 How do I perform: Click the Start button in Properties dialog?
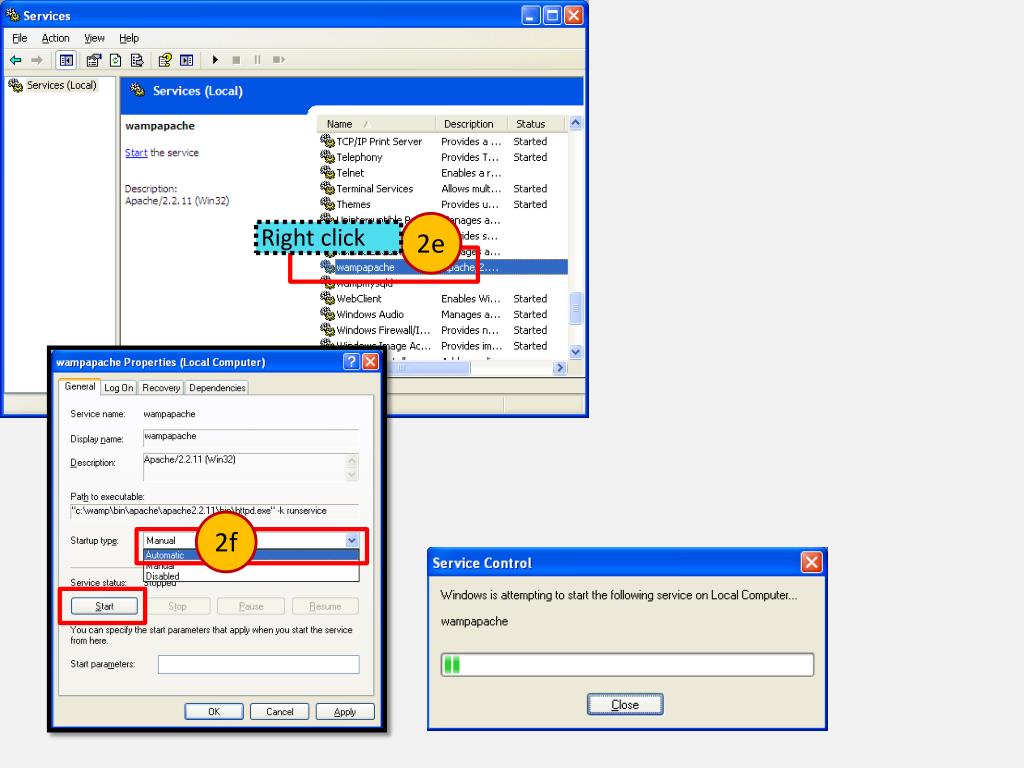104,606
